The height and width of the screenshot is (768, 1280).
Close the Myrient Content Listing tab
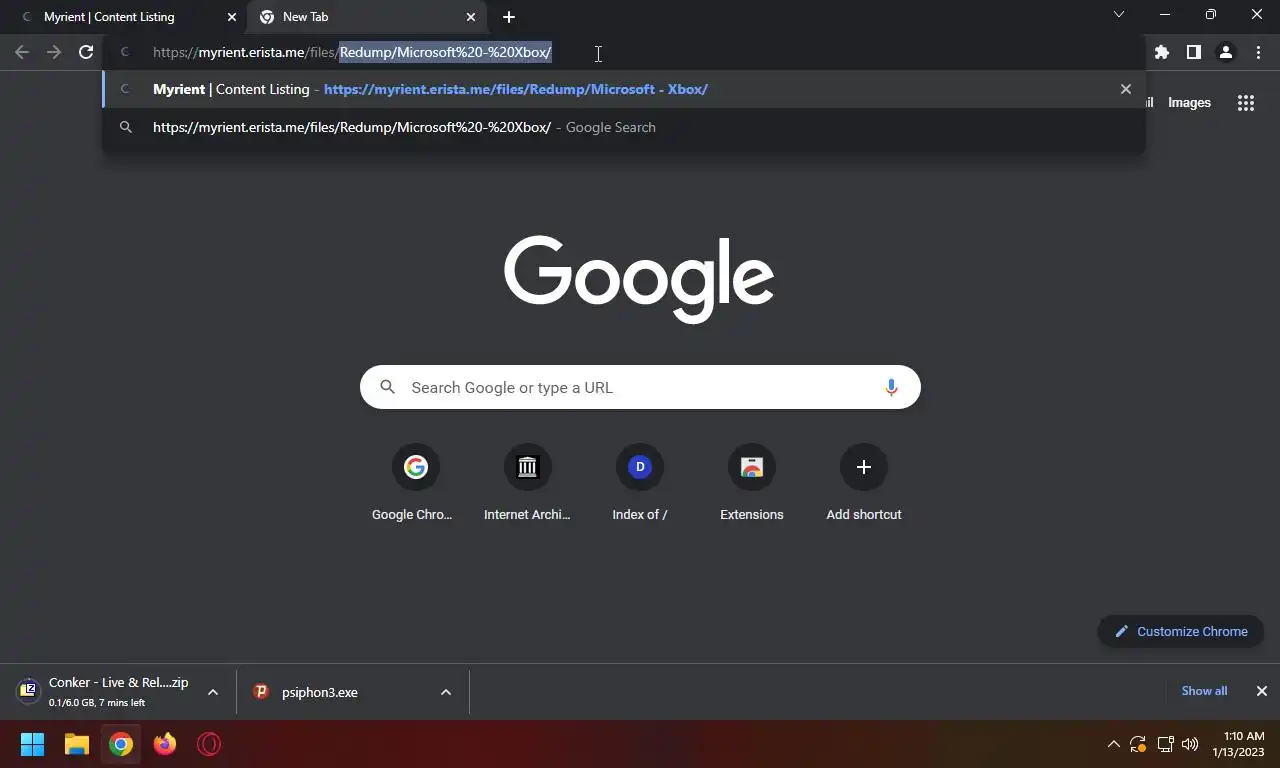point(232,17)
